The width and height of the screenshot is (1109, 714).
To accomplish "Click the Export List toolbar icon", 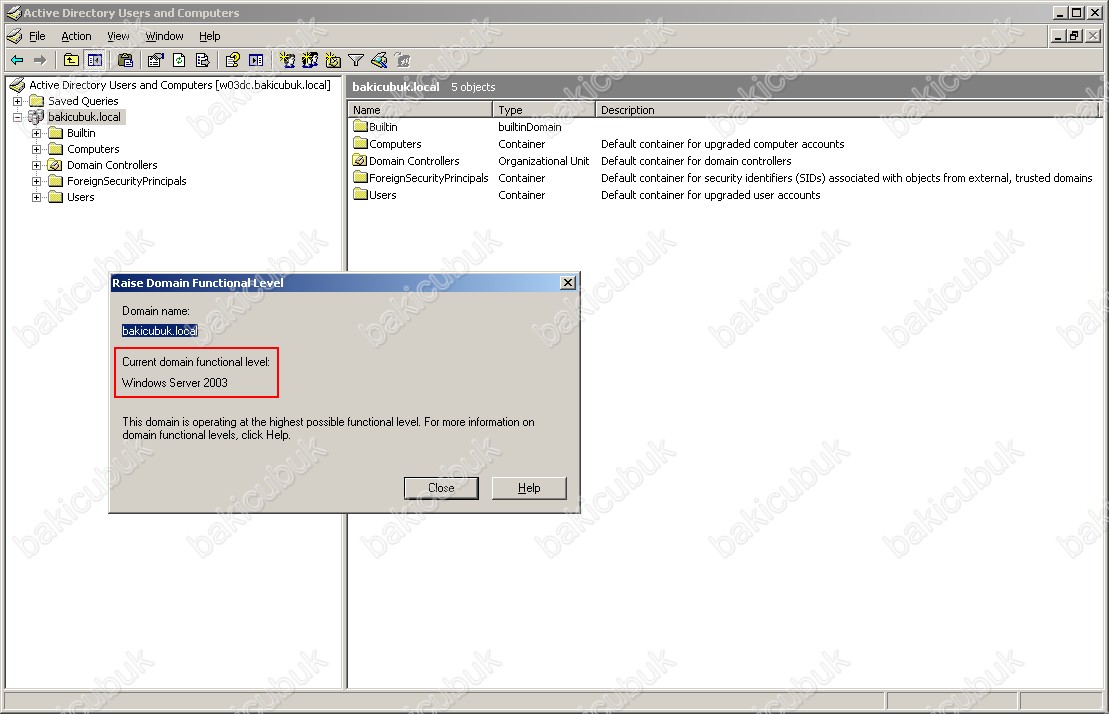I will [202, 61].
